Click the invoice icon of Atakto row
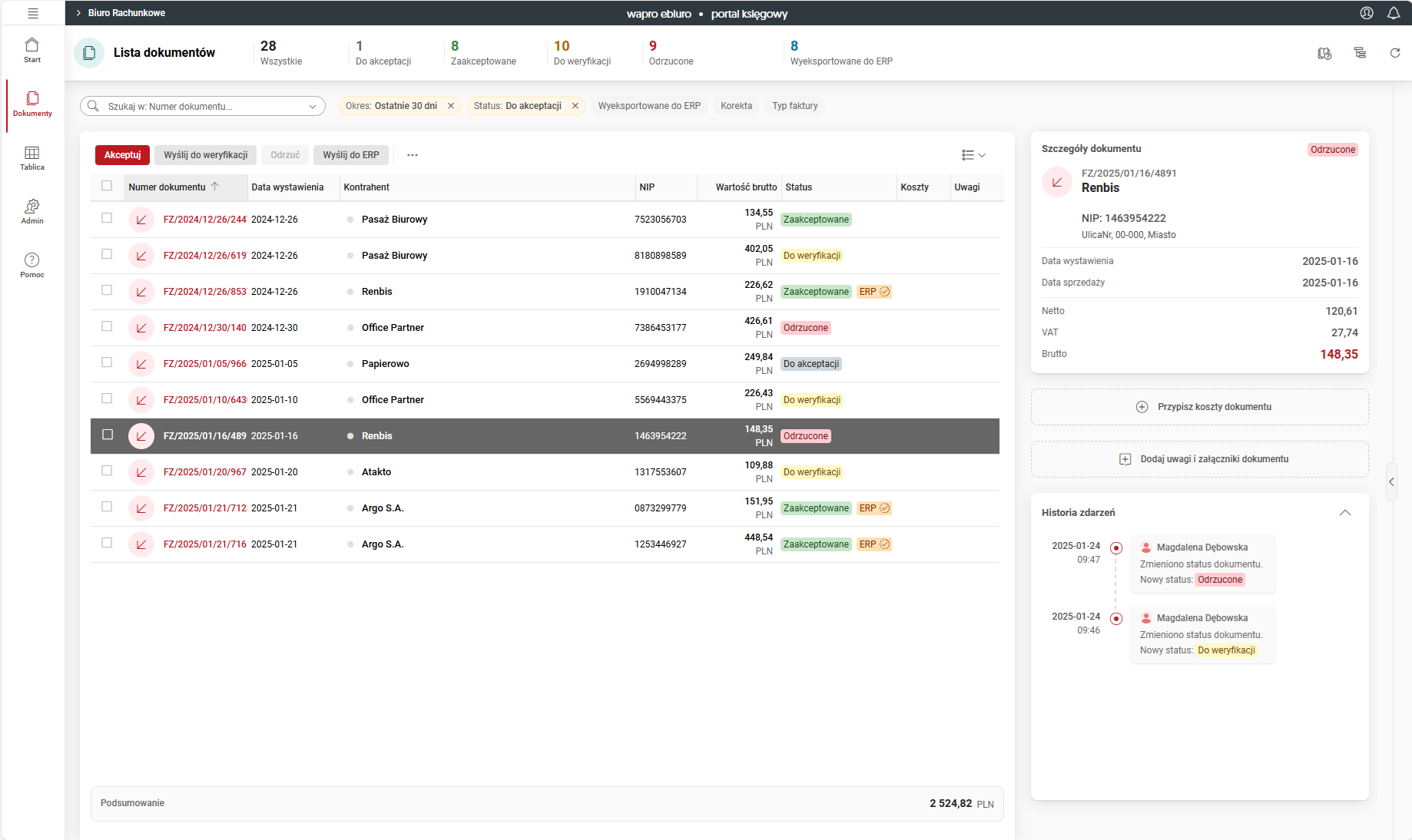 (141, 472)
